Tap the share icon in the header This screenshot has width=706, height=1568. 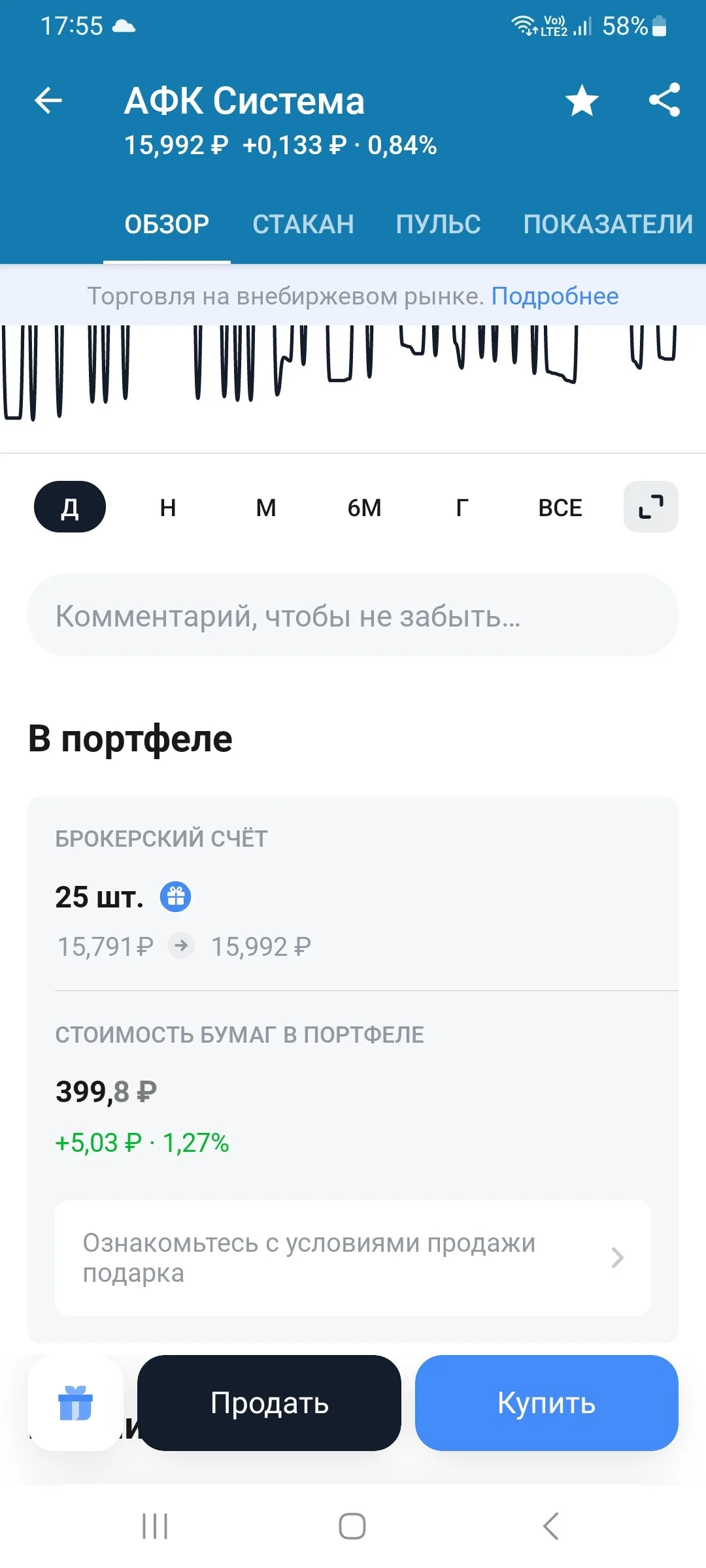coord(664,100)
